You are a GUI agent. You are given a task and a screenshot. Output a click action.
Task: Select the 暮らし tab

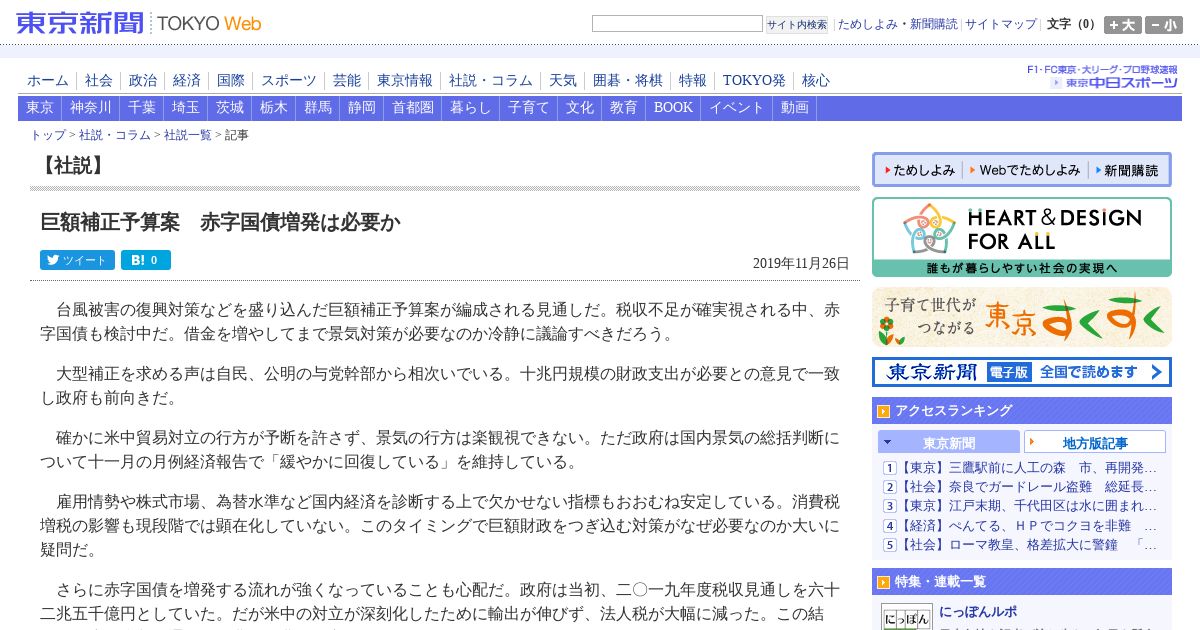click(471, 108)
